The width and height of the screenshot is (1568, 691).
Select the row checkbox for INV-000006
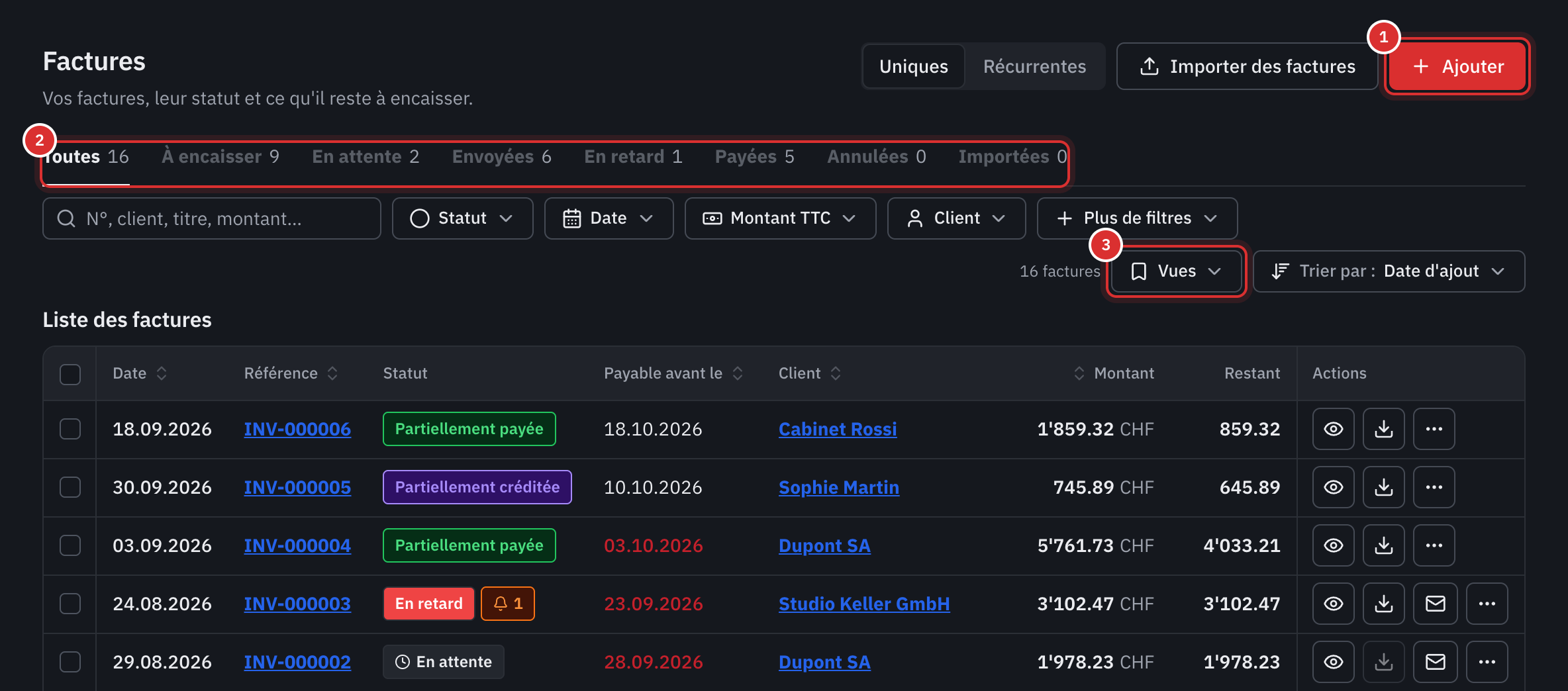pos(70,429)
